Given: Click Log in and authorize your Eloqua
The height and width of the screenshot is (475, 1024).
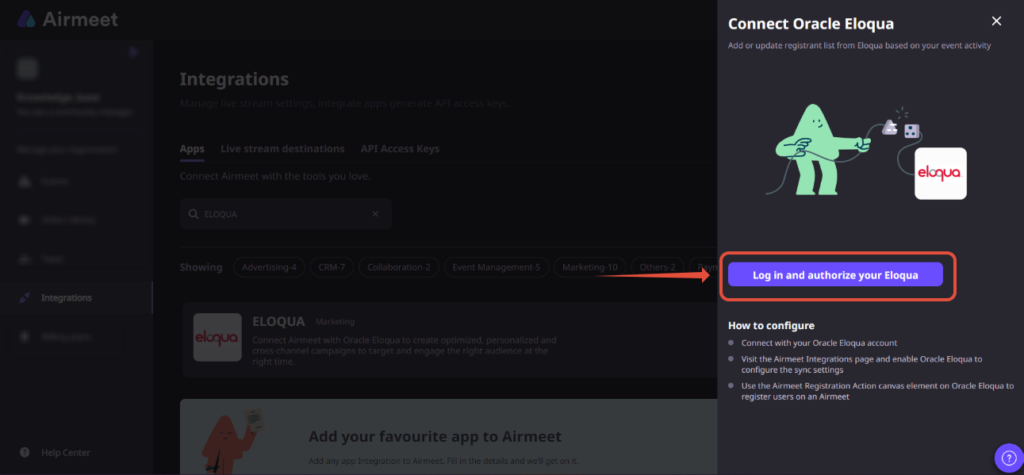Looking at the screenshot, I should pyautogui.click(x=835, y=275).
